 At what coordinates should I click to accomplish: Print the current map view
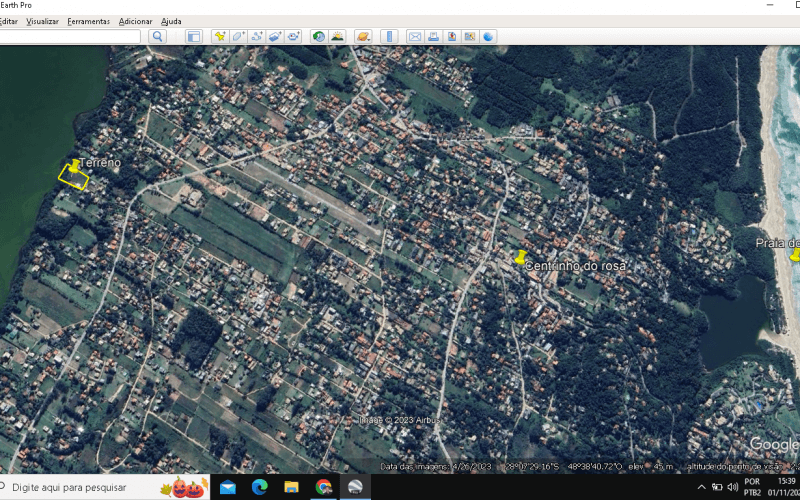[434, 36]
